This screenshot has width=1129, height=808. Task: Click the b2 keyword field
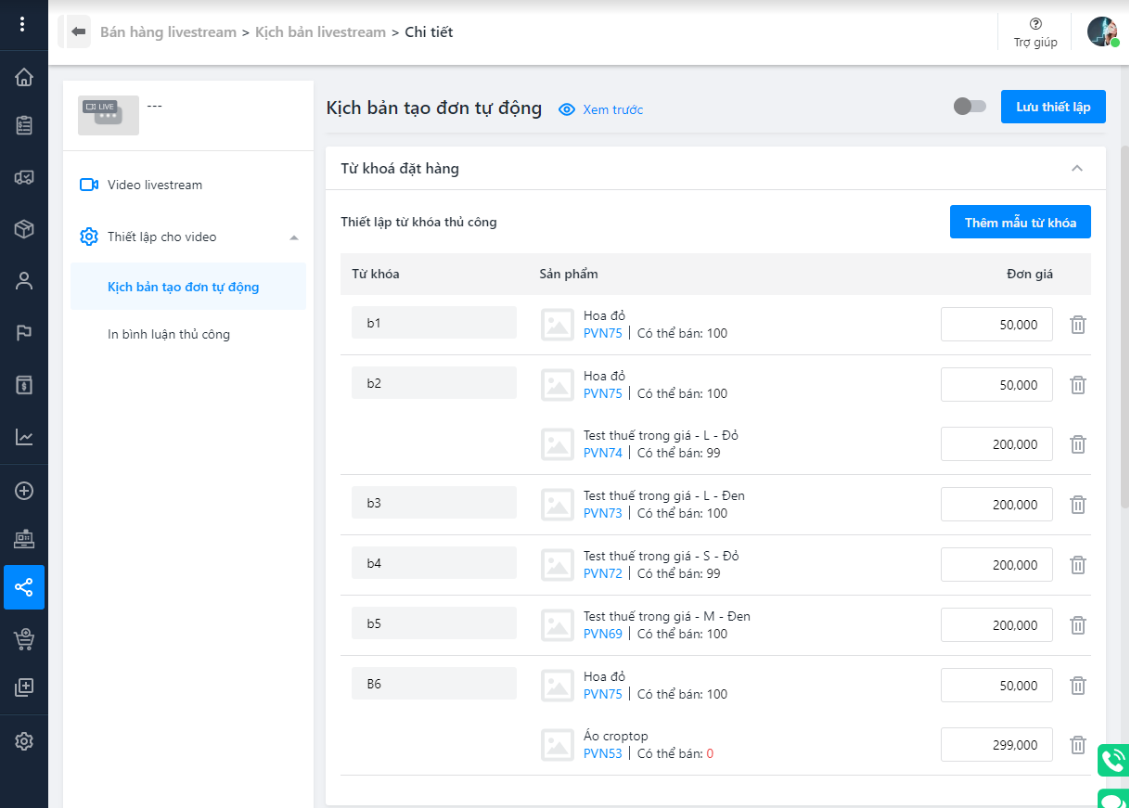[x=434, y=383]
